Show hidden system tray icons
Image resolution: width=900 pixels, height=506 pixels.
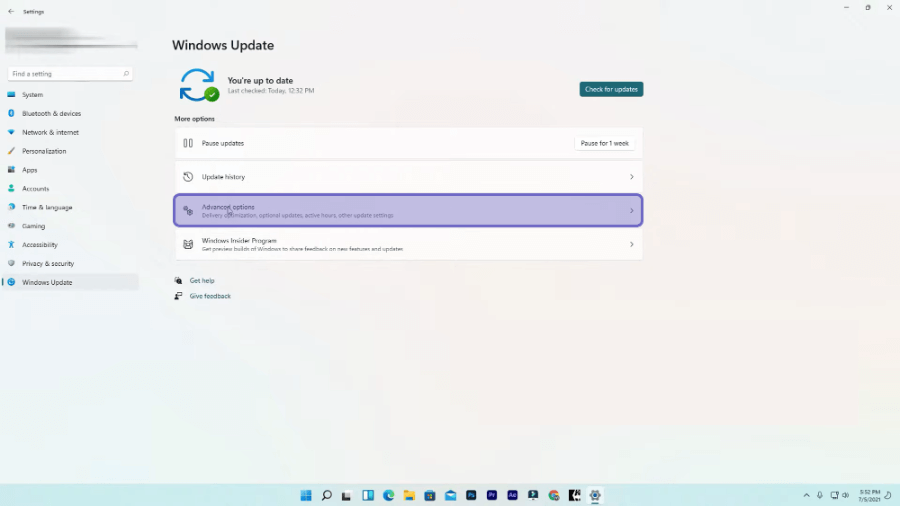[806, 496]
